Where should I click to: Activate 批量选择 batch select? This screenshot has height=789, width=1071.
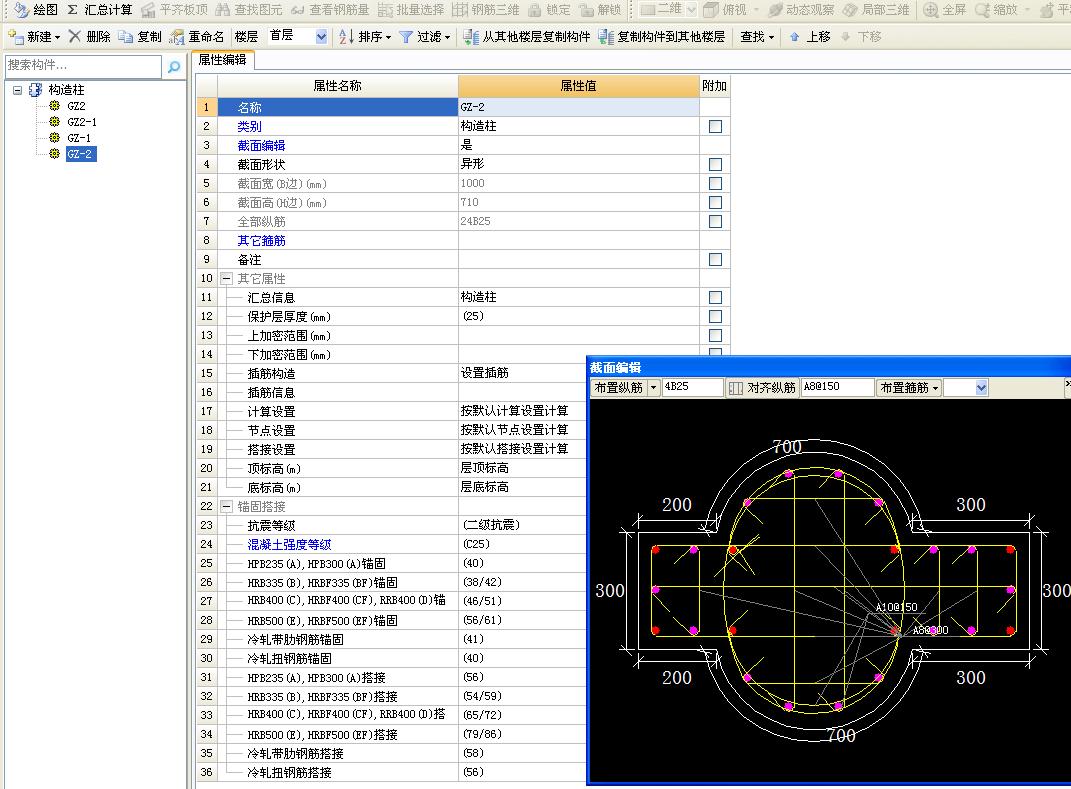(x=411, y=10)
